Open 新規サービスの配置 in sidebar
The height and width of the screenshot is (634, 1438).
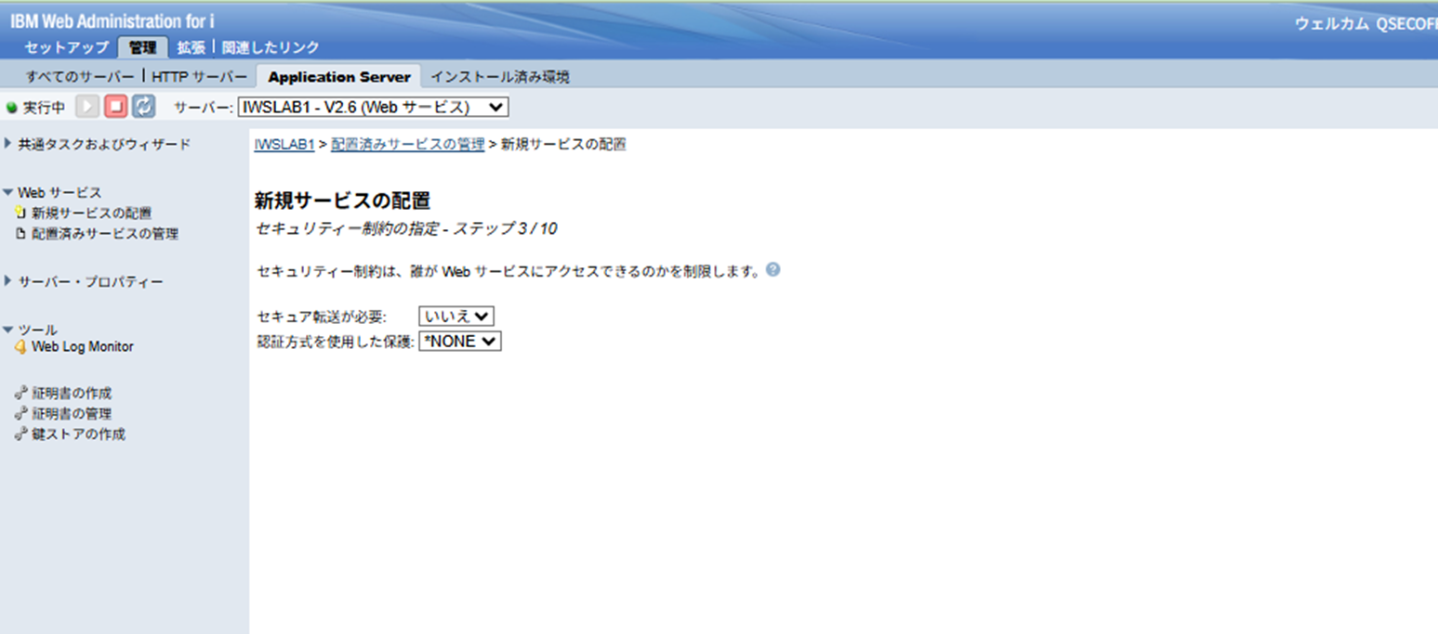pyautogui.click(x=92, y=213)
